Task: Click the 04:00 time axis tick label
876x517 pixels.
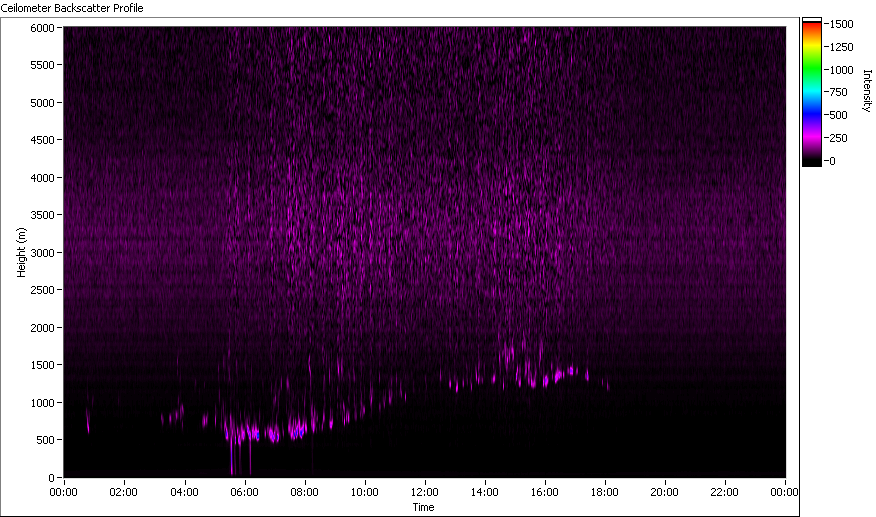Action: pos(184,492)
